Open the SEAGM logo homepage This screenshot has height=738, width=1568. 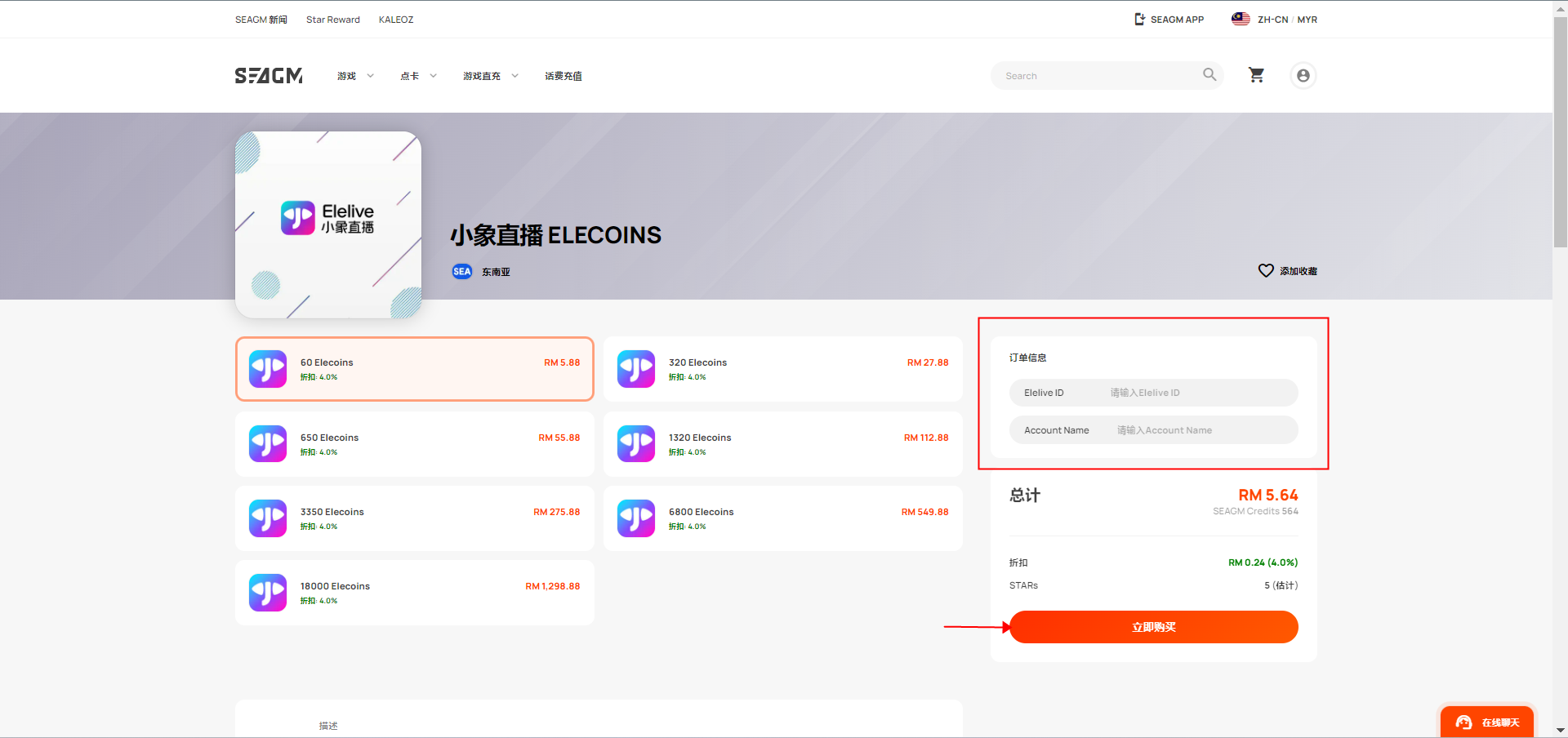(269, 76)
